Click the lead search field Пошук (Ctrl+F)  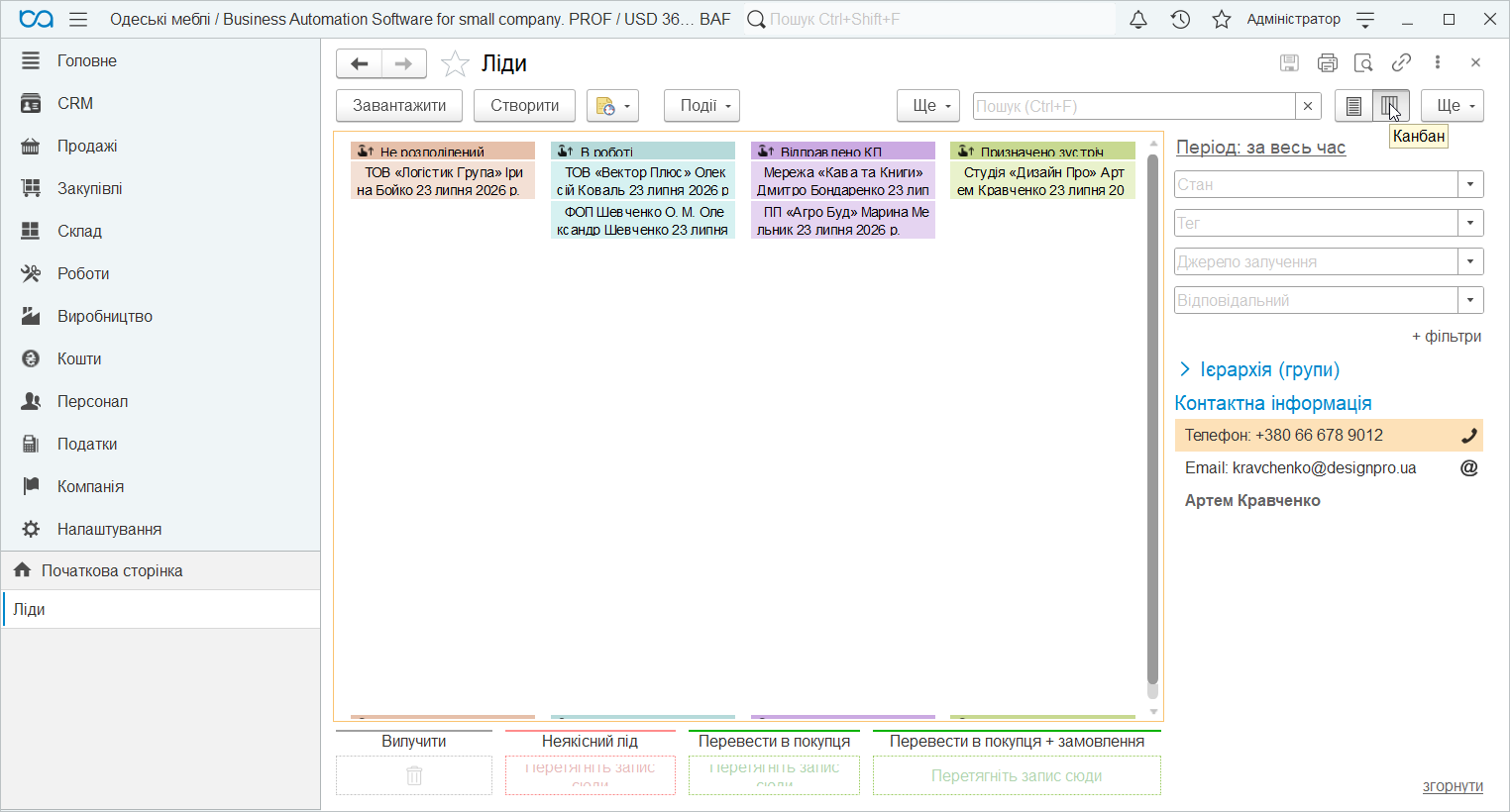coord(1134,106)
